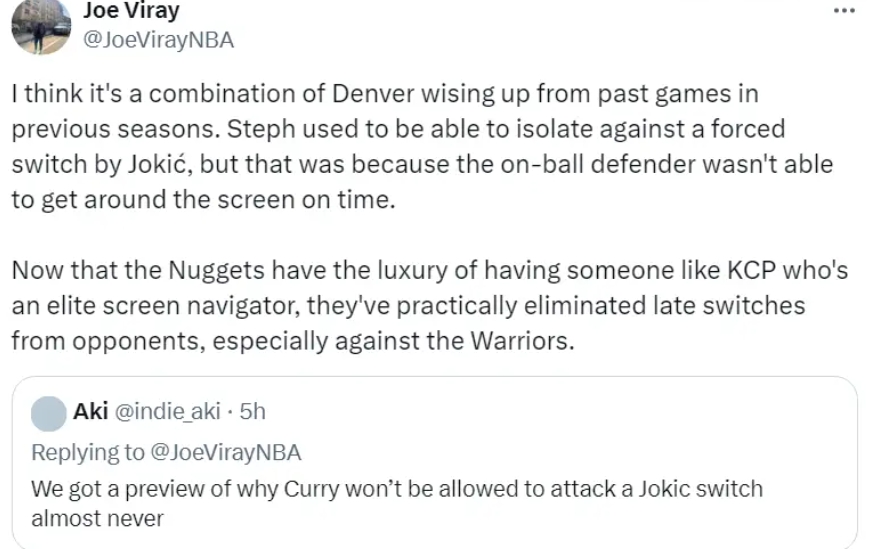Image resolution: width=878 pixels, height=549 pixels.
Task: Click the @indie_aki handle
Action: (x=172, y=412)
